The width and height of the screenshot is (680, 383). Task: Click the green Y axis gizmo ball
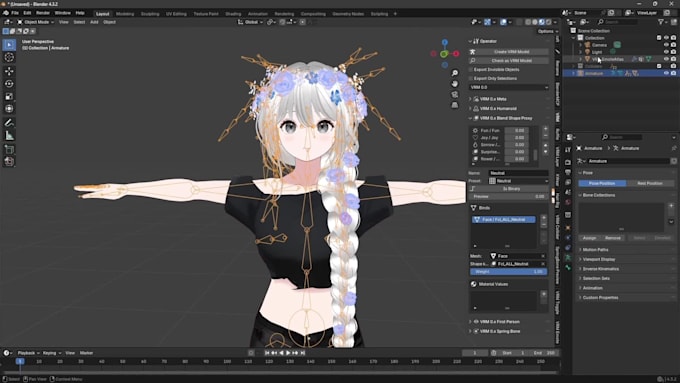(x=444, y=54)
